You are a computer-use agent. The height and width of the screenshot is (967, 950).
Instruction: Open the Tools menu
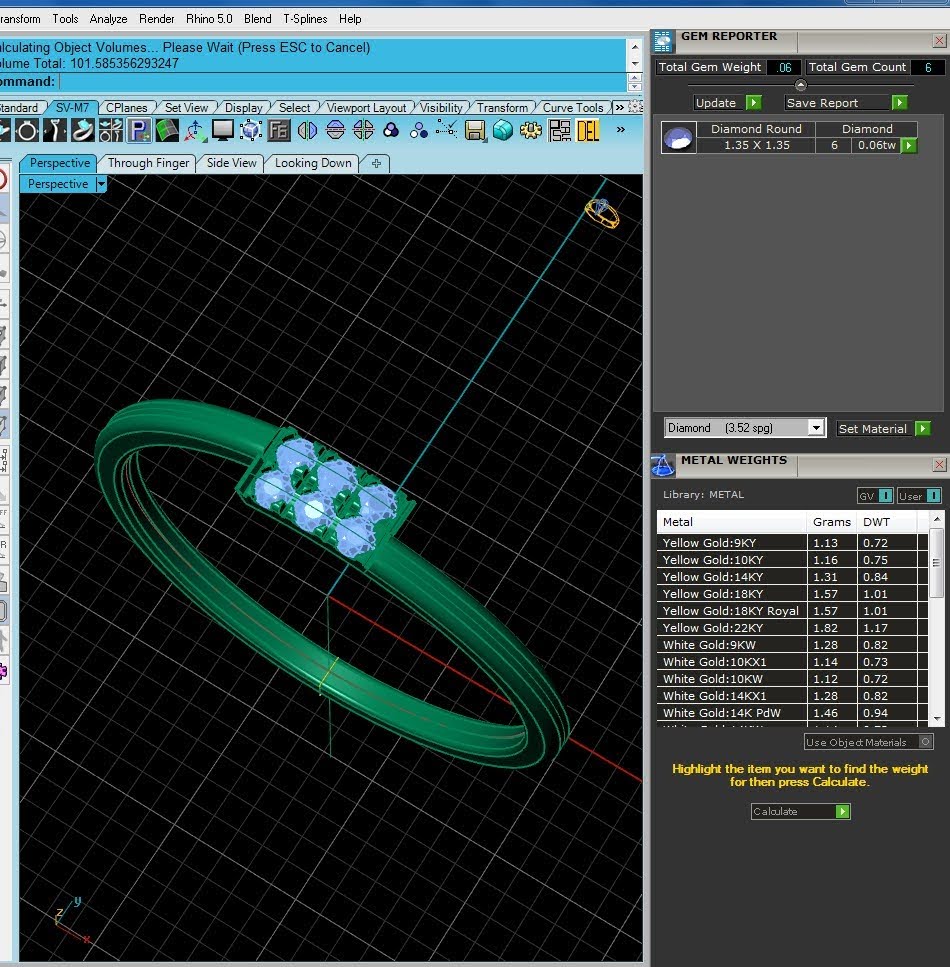click(65, 19)
